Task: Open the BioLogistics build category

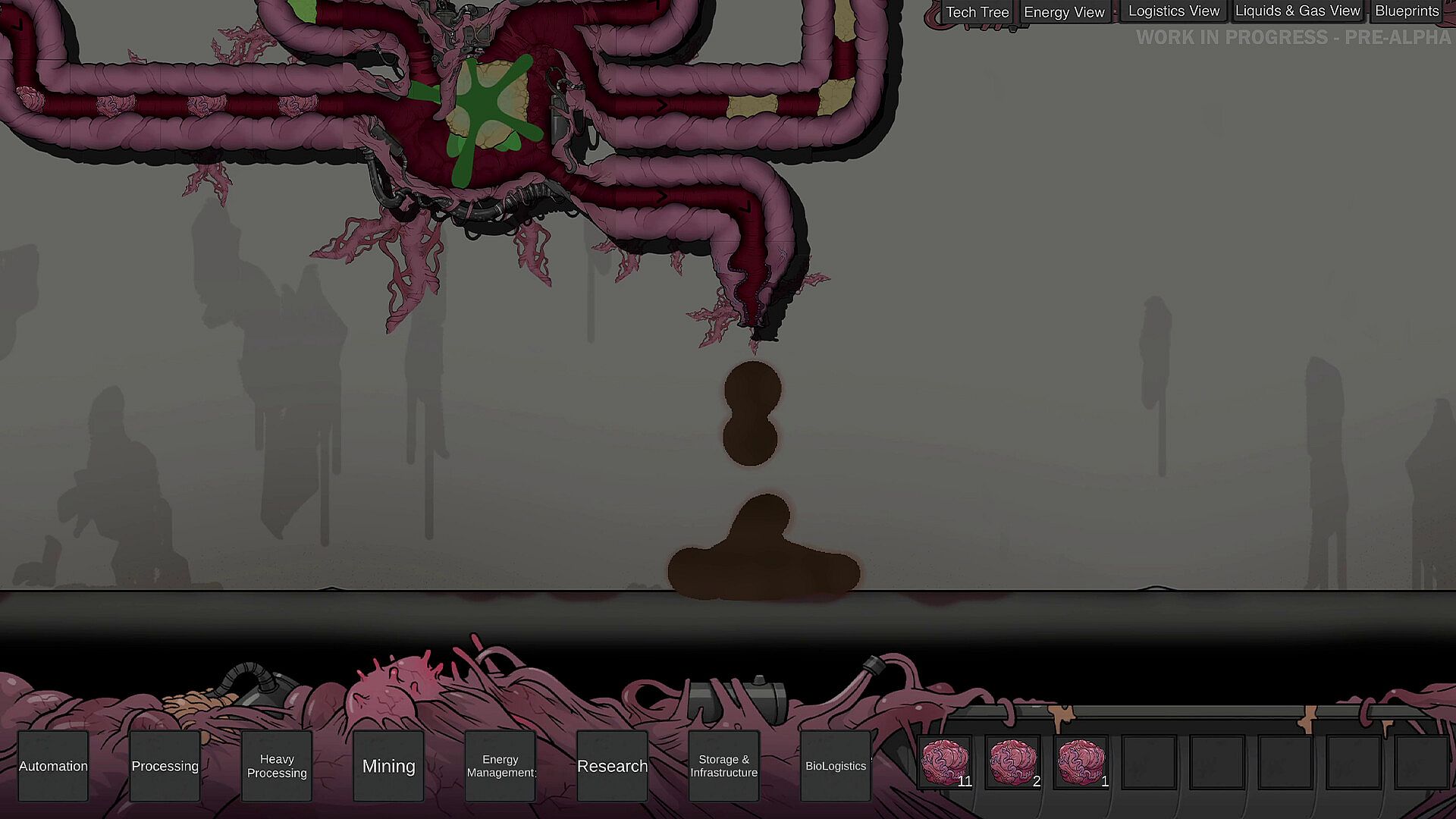Action: [836, 766]
